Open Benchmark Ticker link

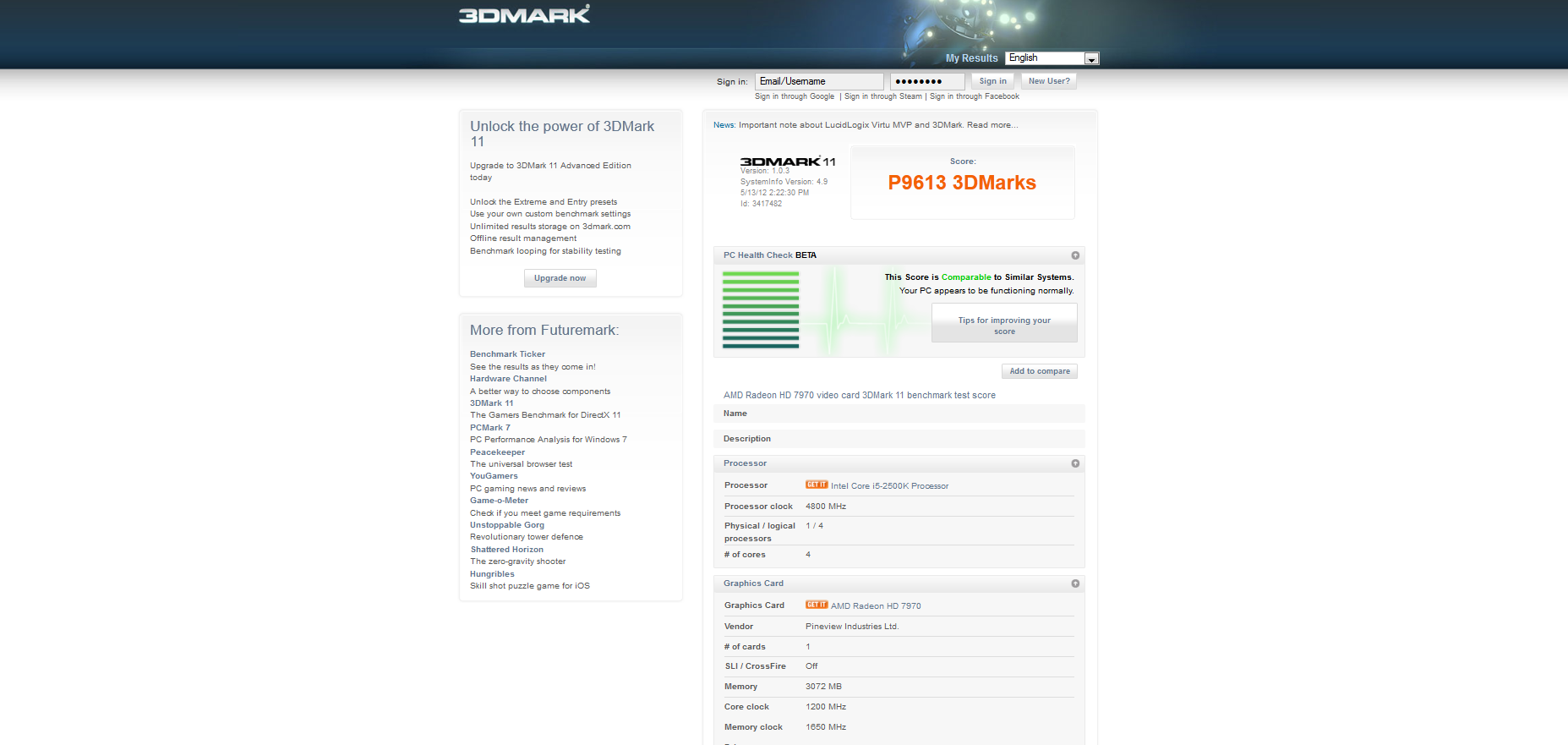[507, 354]
